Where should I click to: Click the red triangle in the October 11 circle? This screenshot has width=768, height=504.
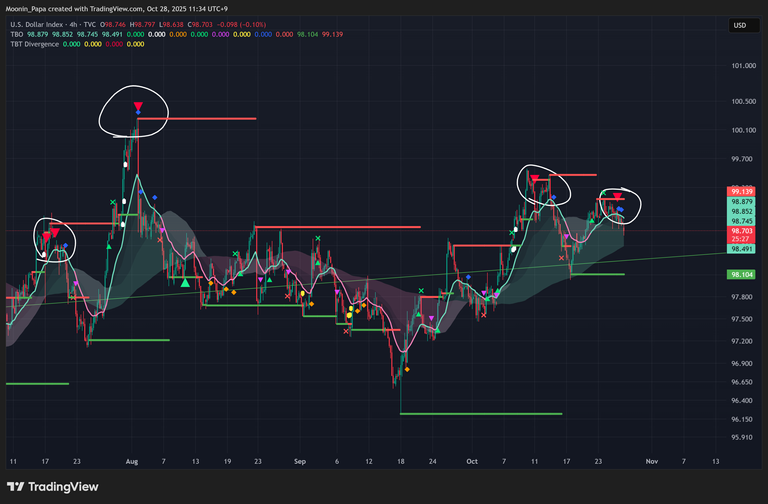pyautogui.click(x=535, y=179)
